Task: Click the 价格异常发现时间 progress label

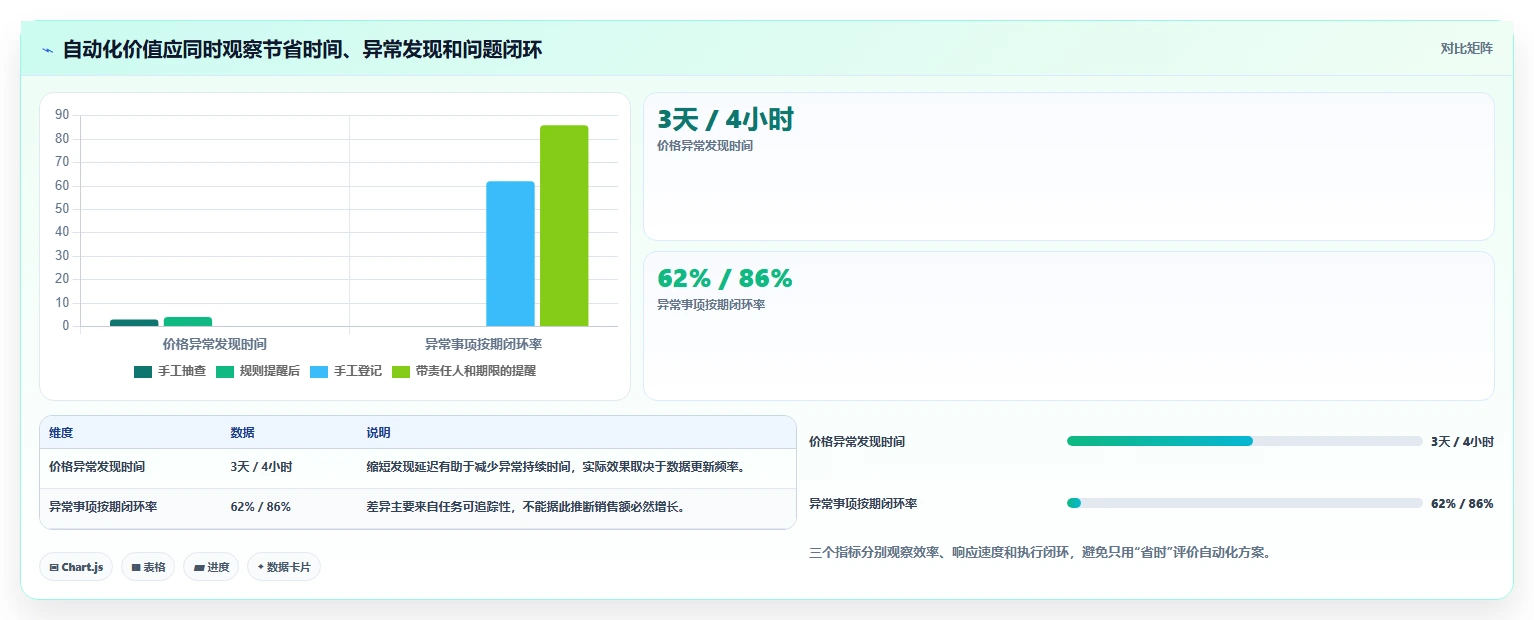Action: (857, 441)
